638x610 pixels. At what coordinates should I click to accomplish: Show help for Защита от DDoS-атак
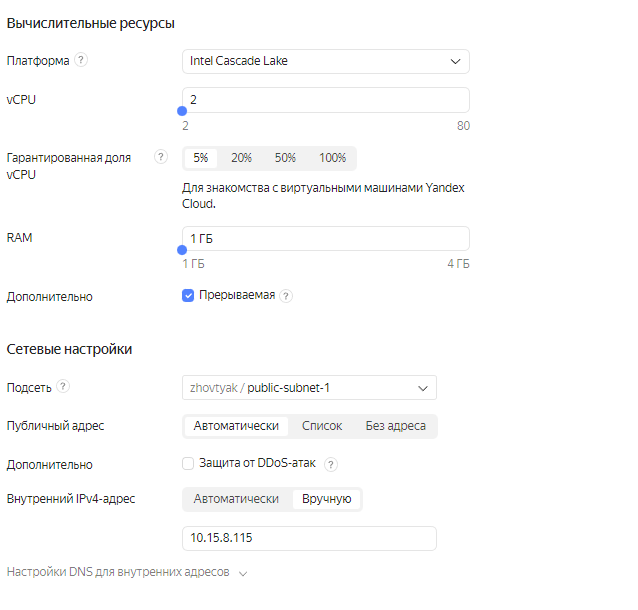point(331,464)
